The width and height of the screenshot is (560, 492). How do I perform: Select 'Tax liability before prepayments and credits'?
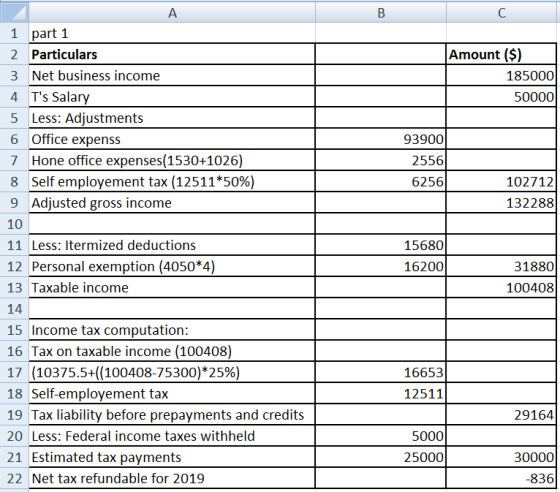[172, 415]
